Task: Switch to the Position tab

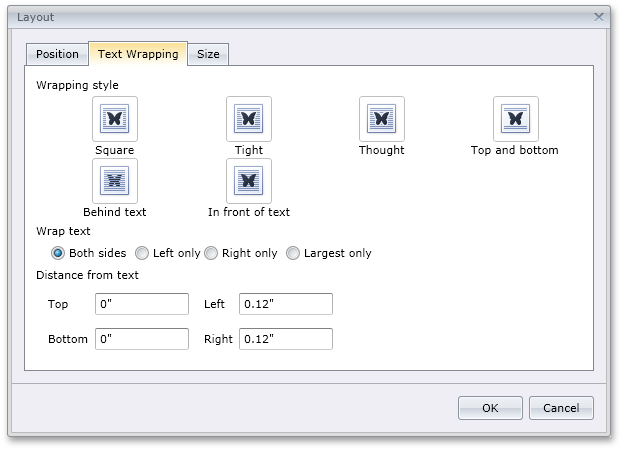Action: point(57,55)
